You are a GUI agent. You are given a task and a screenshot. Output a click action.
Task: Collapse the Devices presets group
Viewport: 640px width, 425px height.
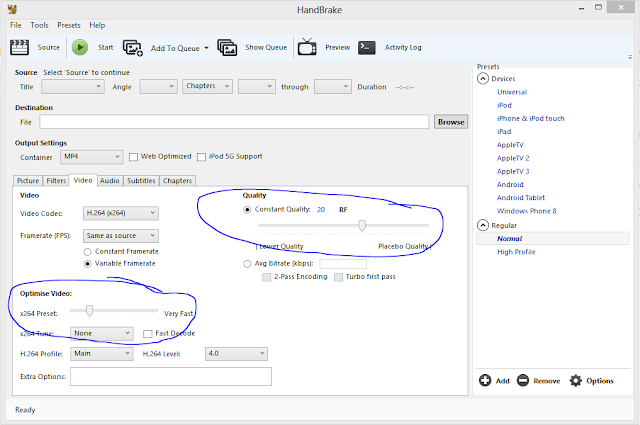483,78
